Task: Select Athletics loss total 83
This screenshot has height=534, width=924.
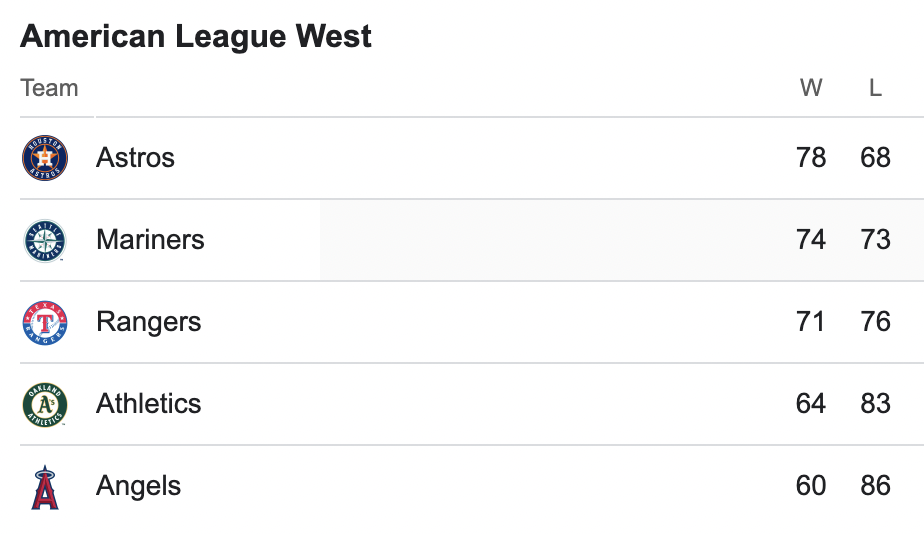Action: (x=875, y=404)
